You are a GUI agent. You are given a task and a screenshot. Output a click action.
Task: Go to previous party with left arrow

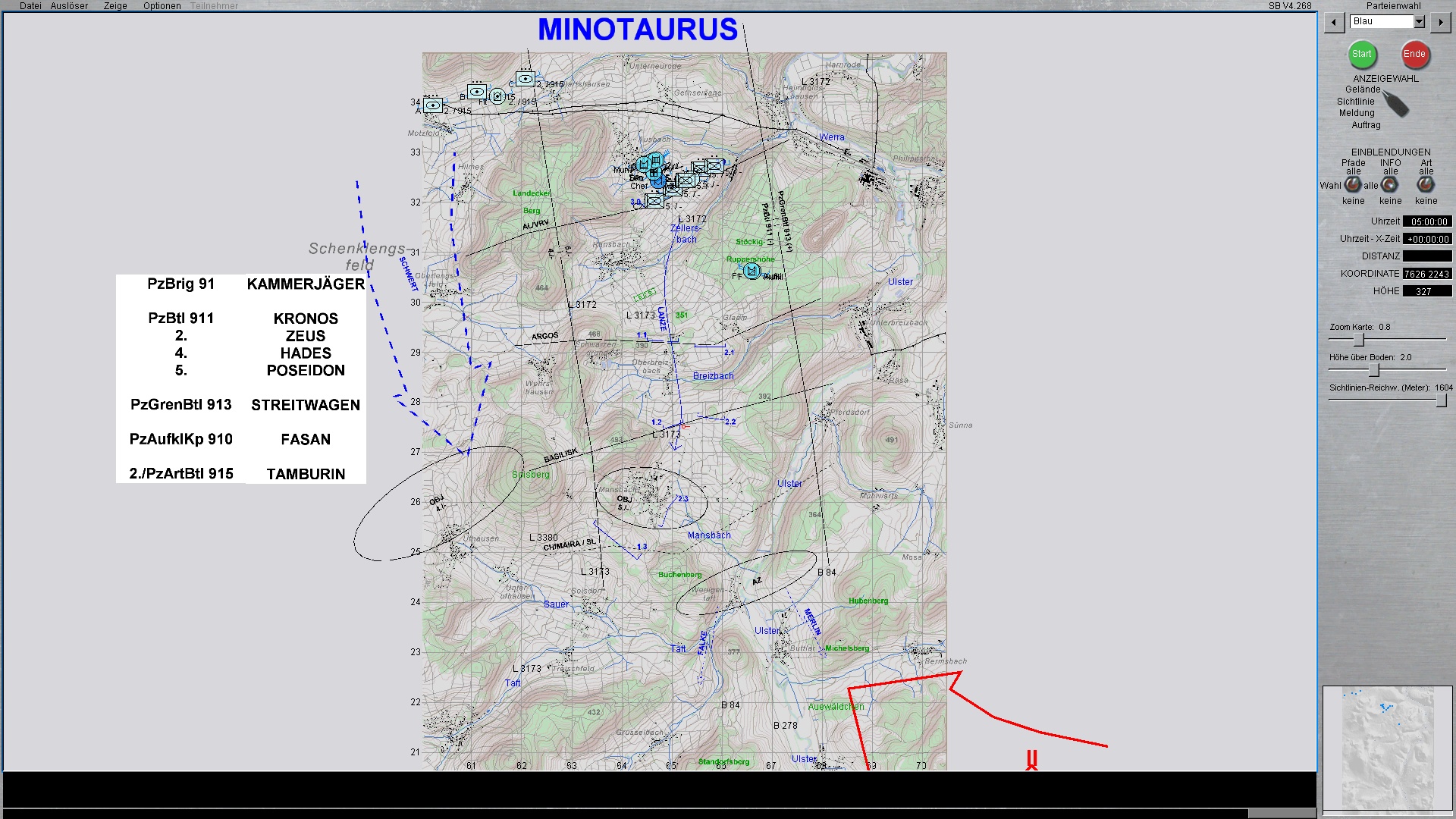(1334, 22)
